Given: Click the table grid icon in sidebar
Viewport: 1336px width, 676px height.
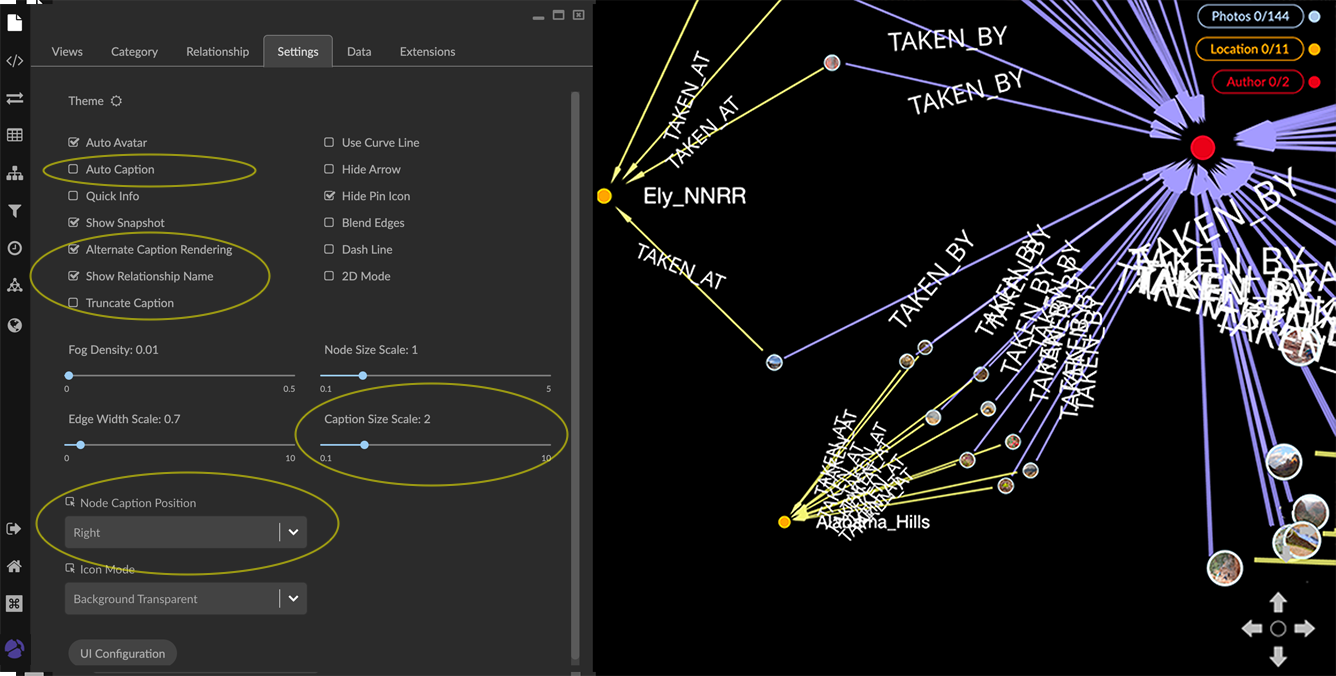Looking at the screenshot, I should pyautogui.click(x=14, y=135).
